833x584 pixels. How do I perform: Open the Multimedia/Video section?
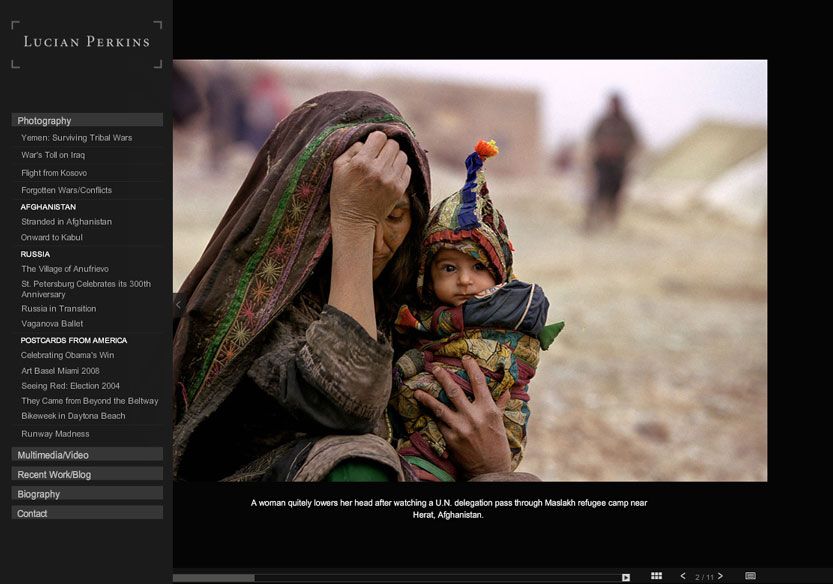tap(87, 455)
